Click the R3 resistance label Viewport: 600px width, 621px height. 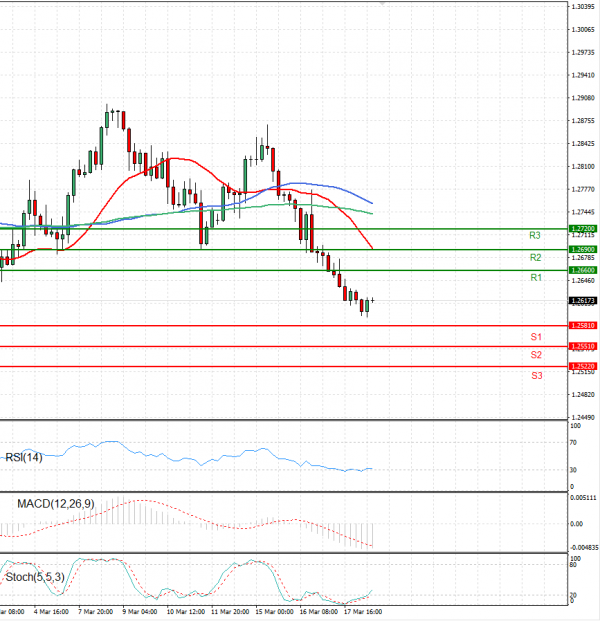(535, 236)
